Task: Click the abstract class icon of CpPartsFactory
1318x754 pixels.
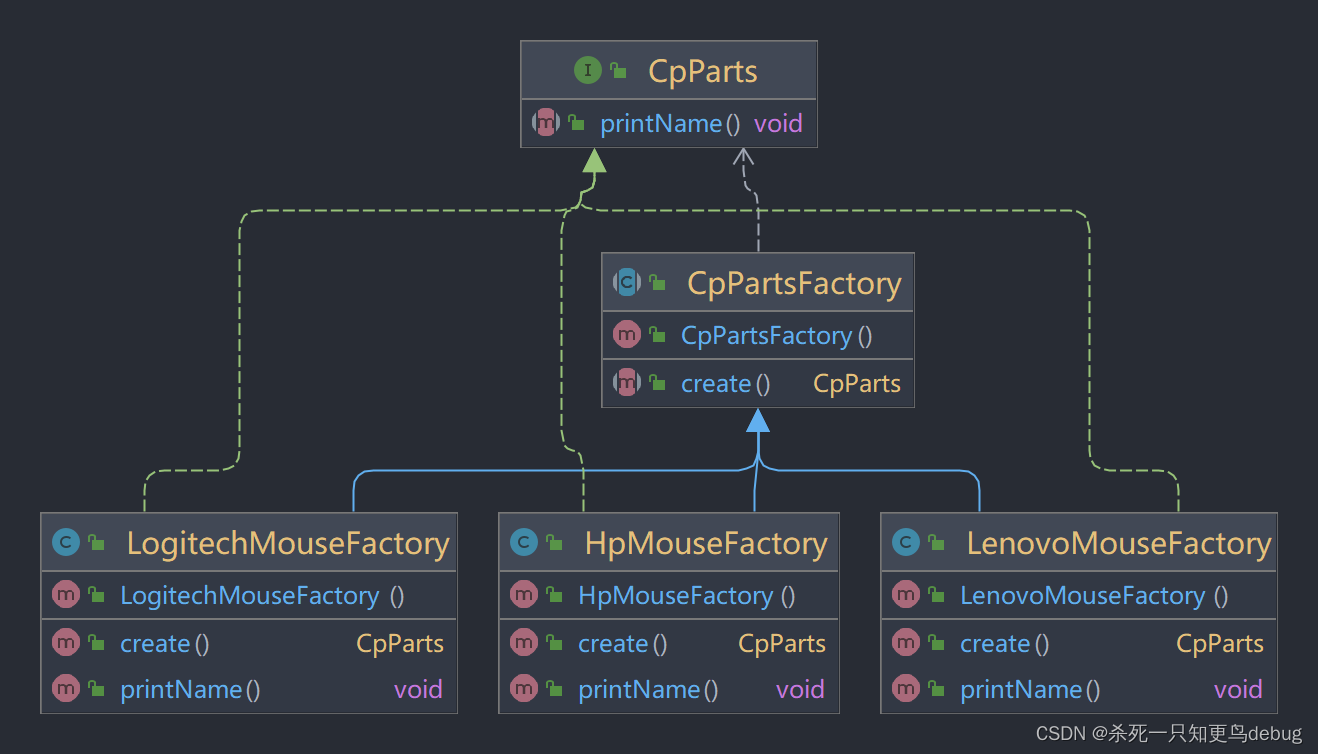Action: coord(627,283)
